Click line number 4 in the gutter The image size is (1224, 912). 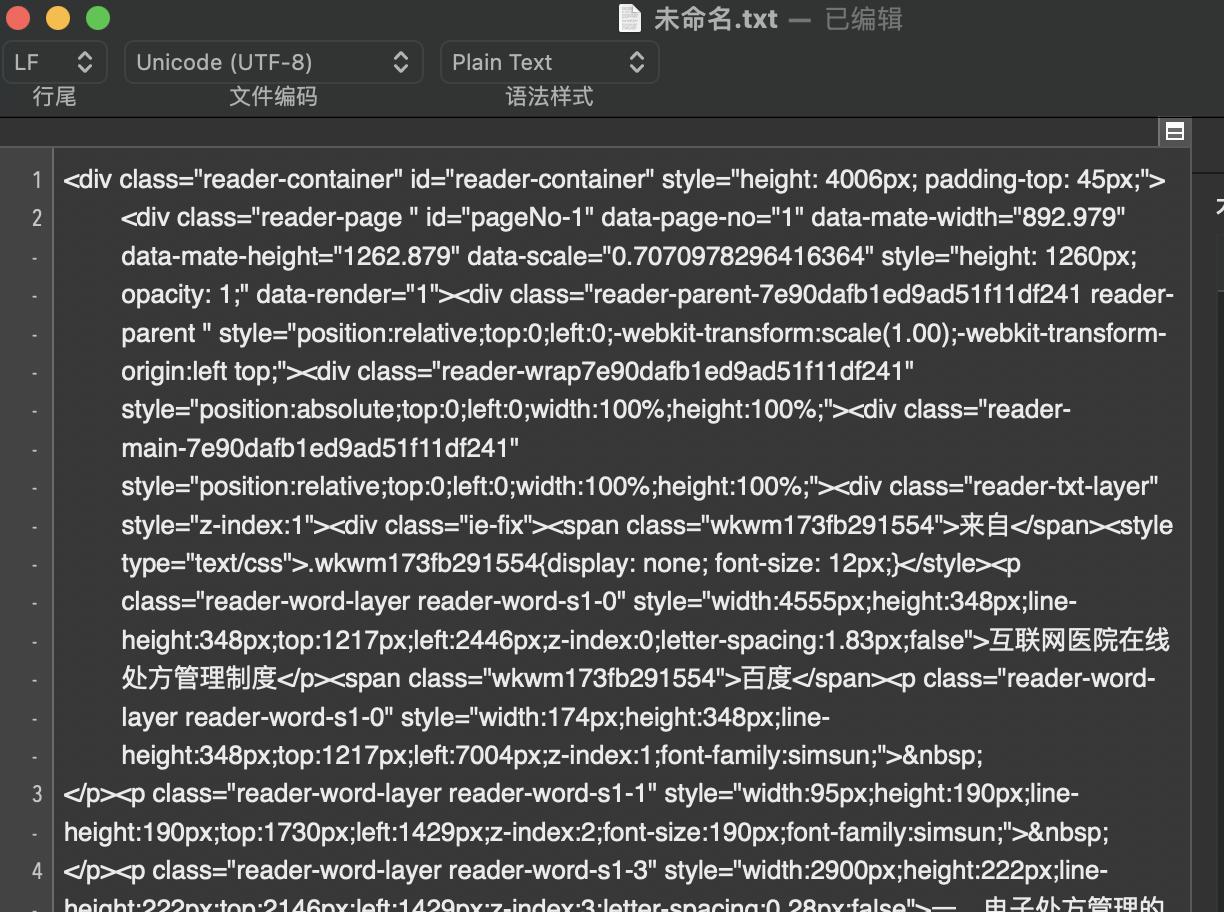pyautogui.click(x=36, y=869)
